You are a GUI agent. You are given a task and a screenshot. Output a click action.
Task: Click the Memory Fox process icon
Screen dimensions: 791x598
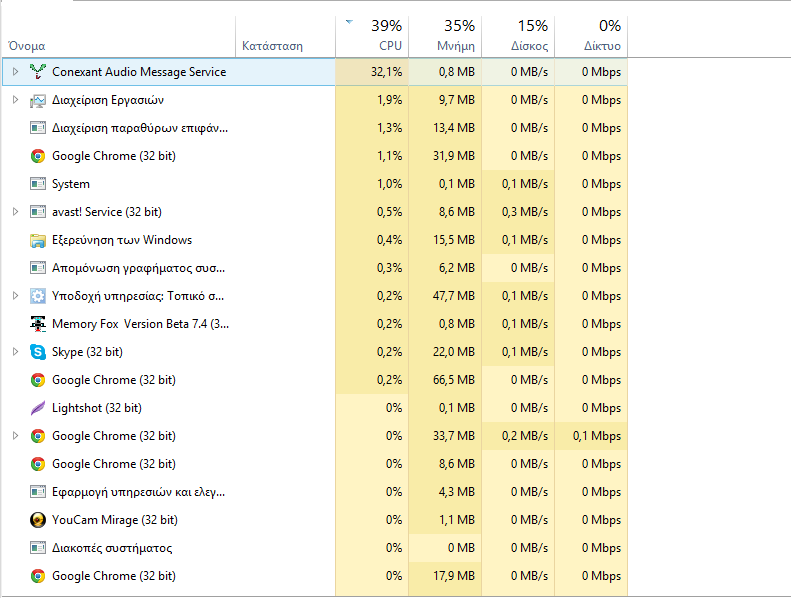click(x=38, y=324)
